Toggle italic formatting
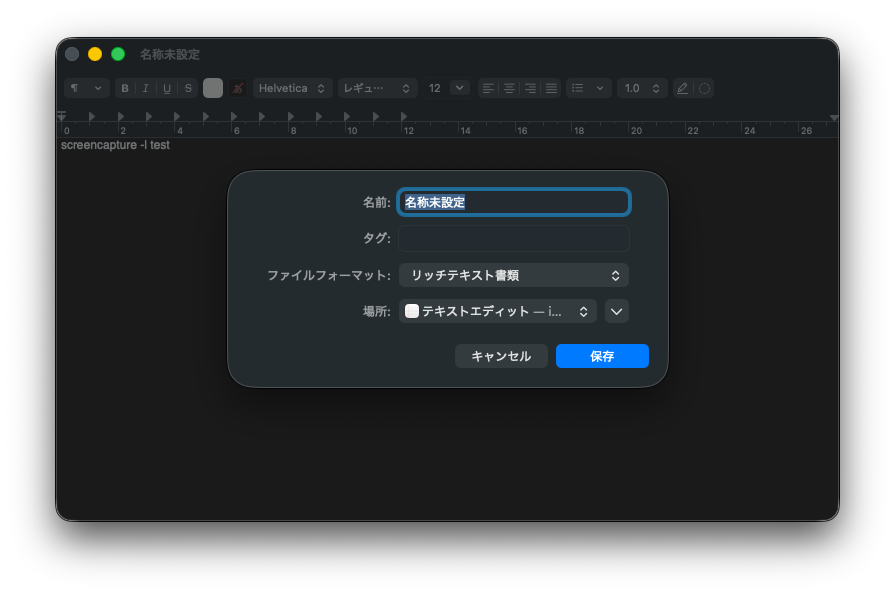 coord(146,88)
